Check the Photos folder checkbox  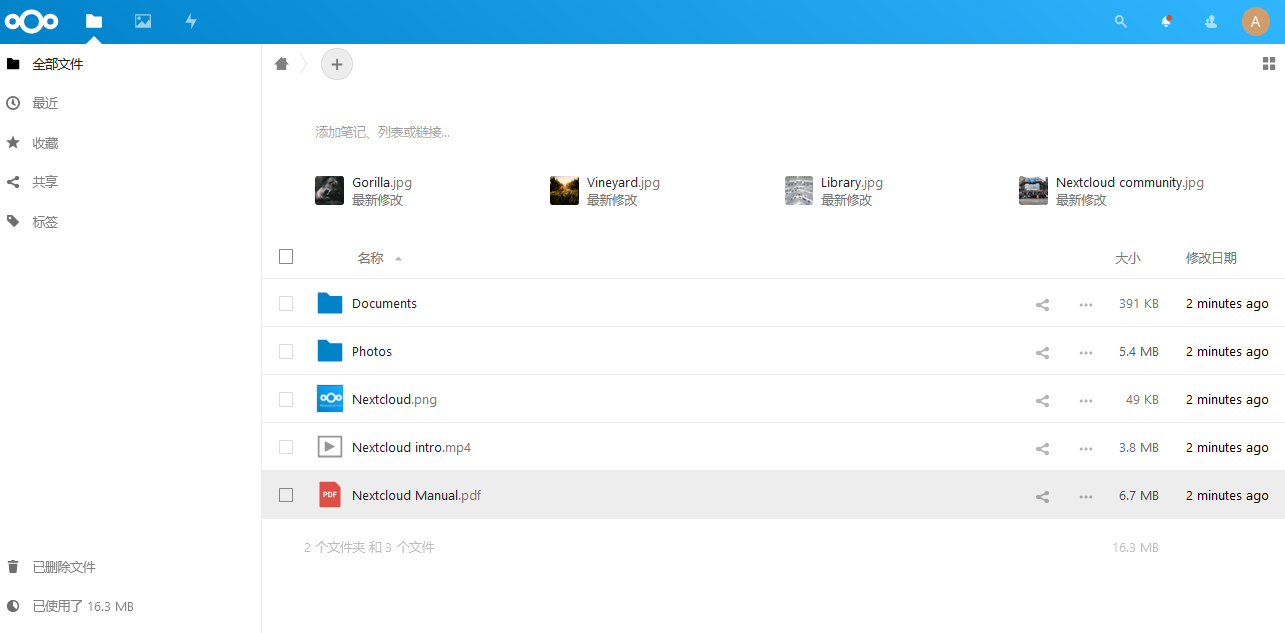click(286, 351)
